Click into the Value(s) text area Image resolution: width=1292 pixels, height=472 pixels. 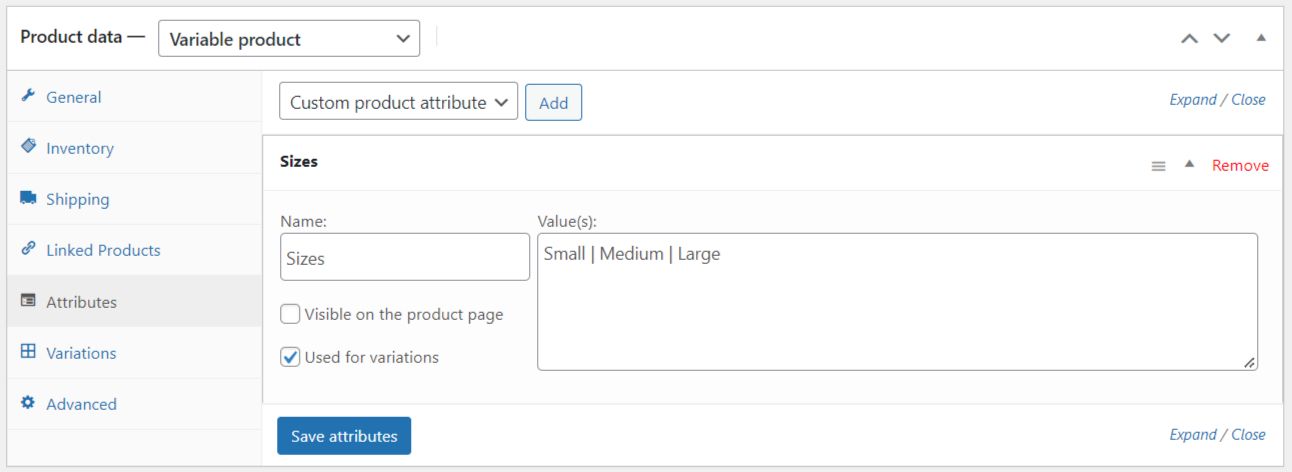coord(897,302)
